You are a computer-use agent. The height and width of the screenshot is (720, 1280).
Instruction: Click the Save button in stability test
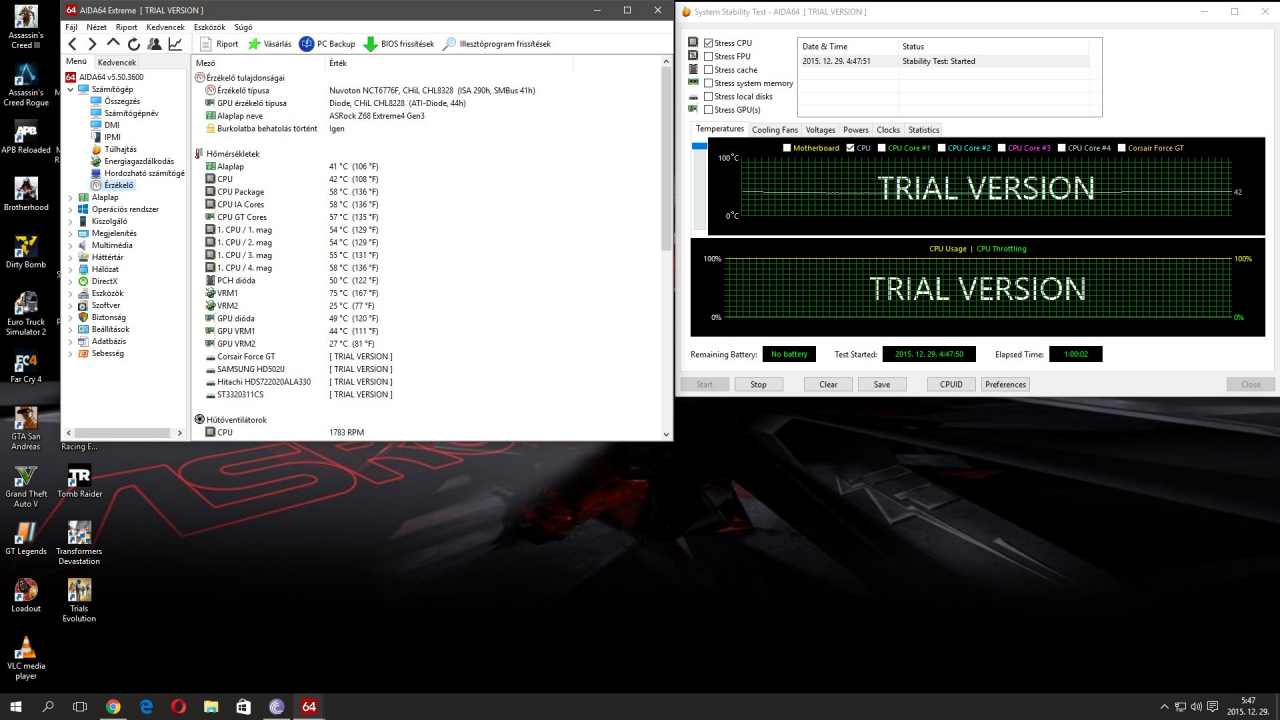[x=881, y=384]
